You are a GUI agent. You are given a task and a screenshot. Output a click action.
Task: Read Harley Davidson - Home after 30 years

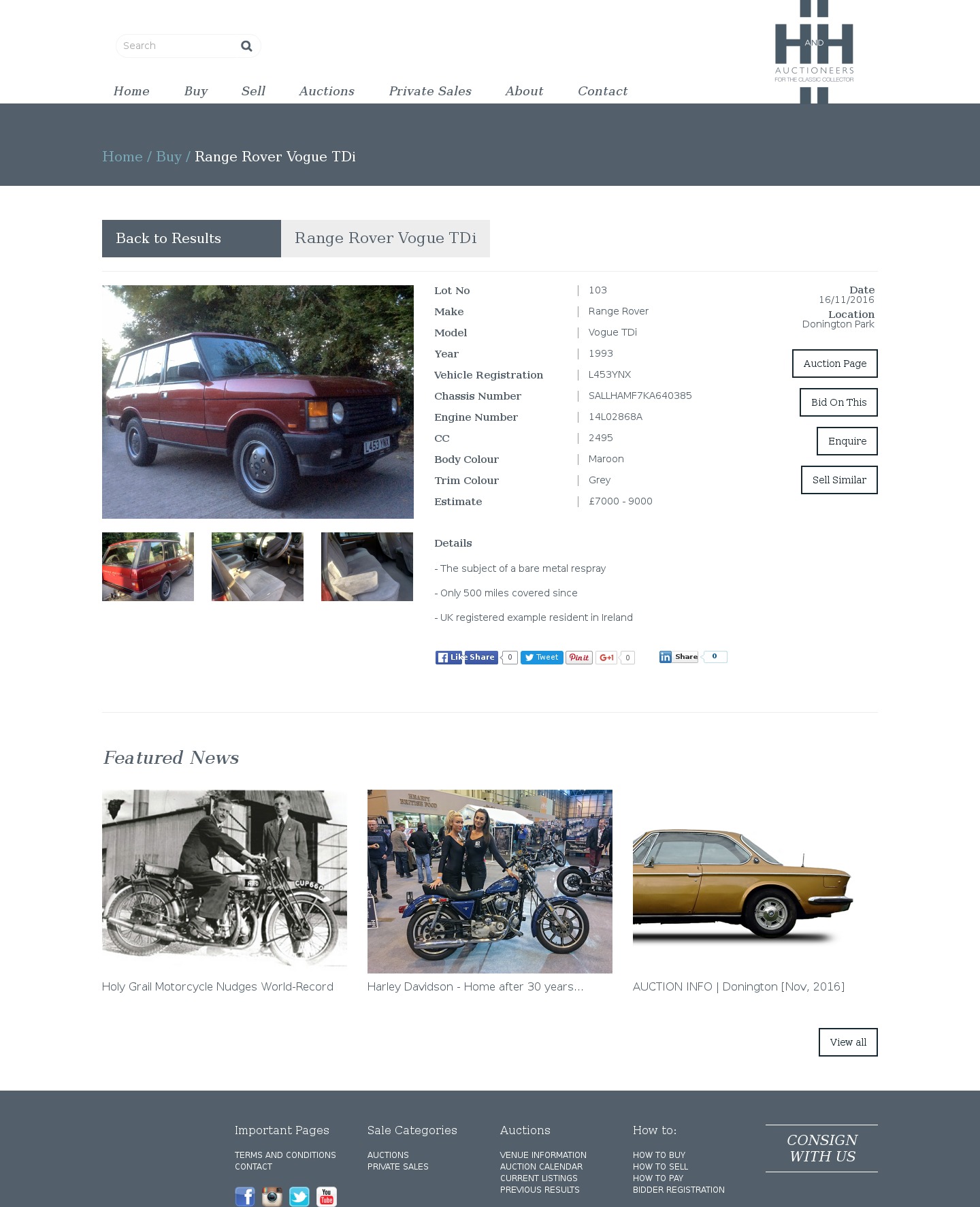click(476, 986)
